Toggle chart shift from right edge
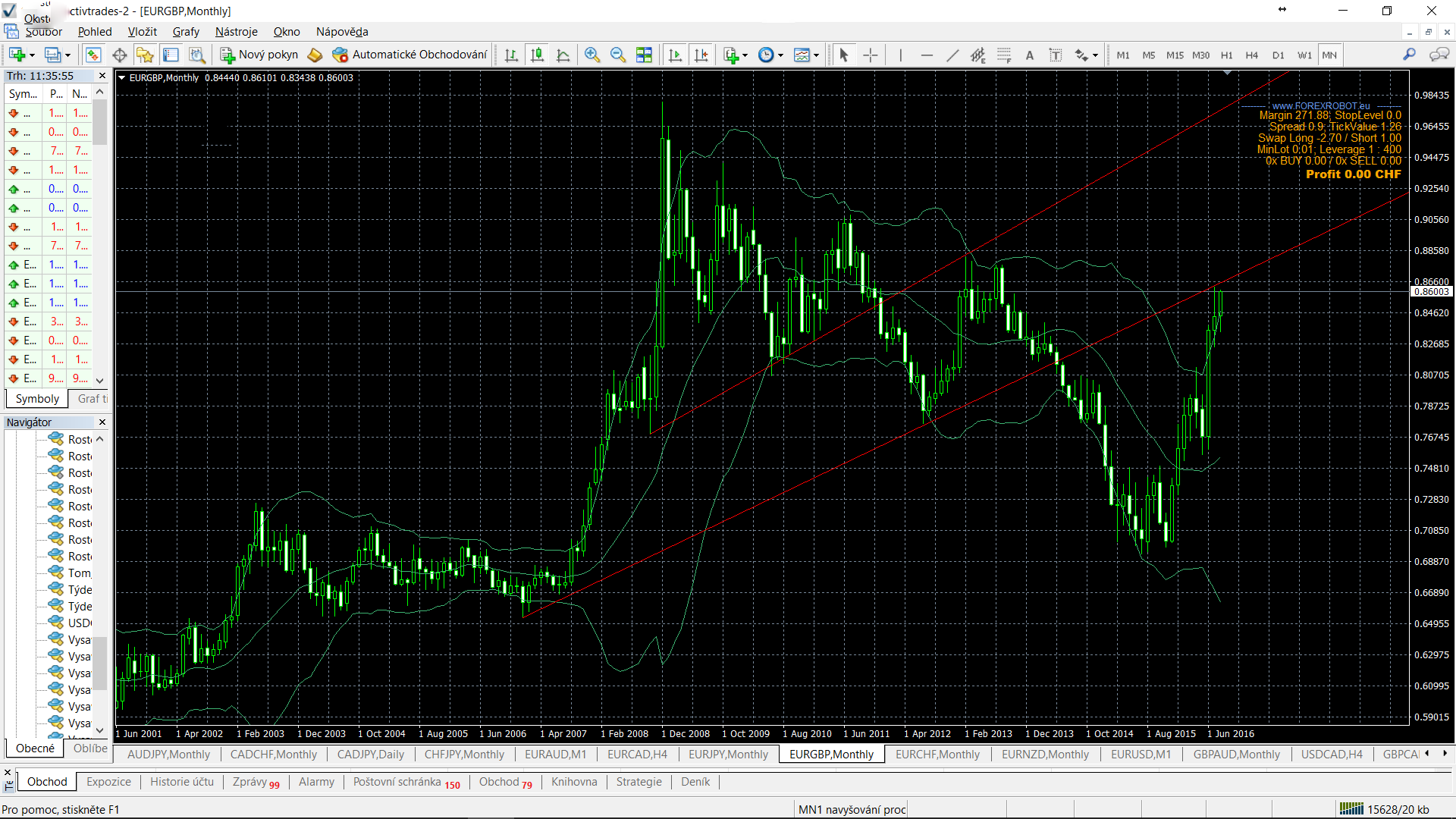Screen dimensions: 1456x819 coord(701,55)
